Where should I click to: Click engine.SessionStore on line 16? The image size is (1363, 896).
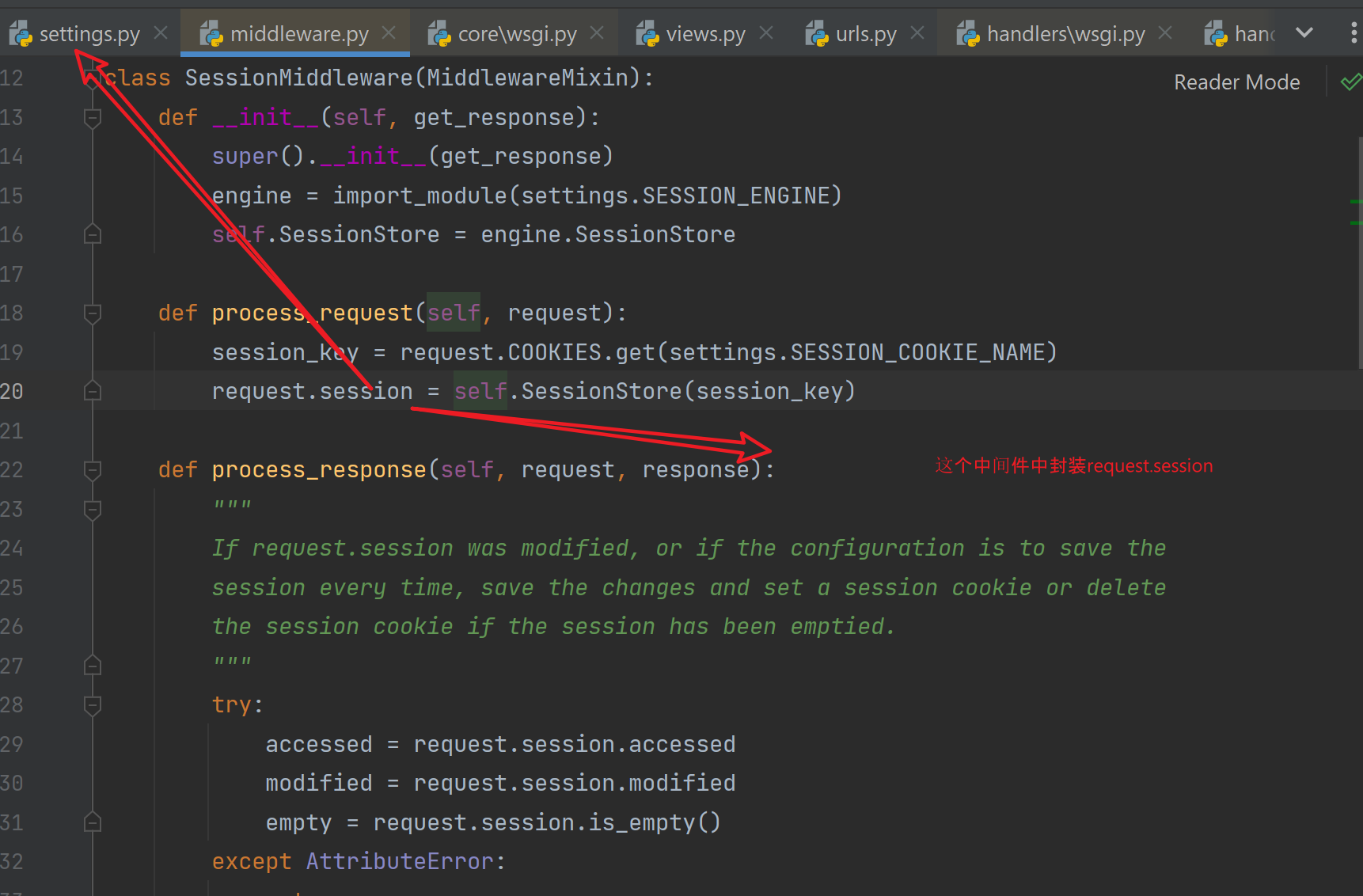pos(608,234)
